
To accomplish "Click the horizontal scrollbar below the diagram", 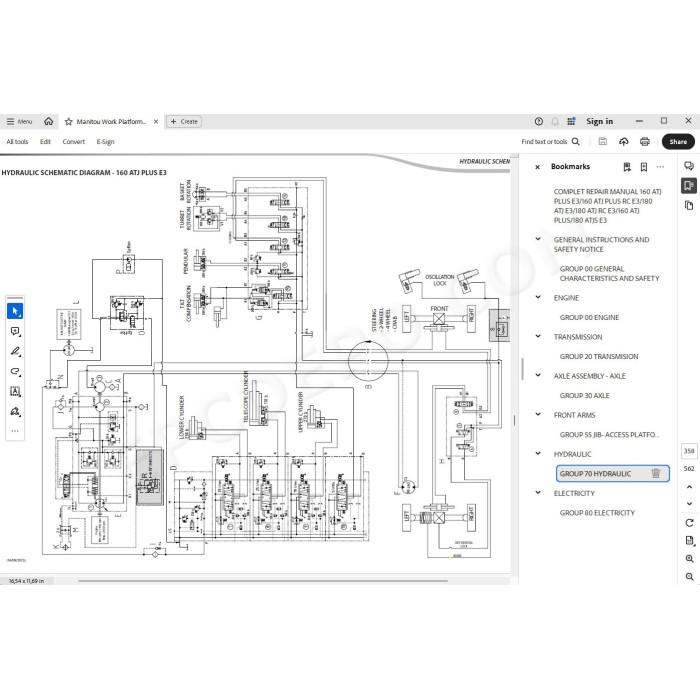I will click(x=262, y=581).
